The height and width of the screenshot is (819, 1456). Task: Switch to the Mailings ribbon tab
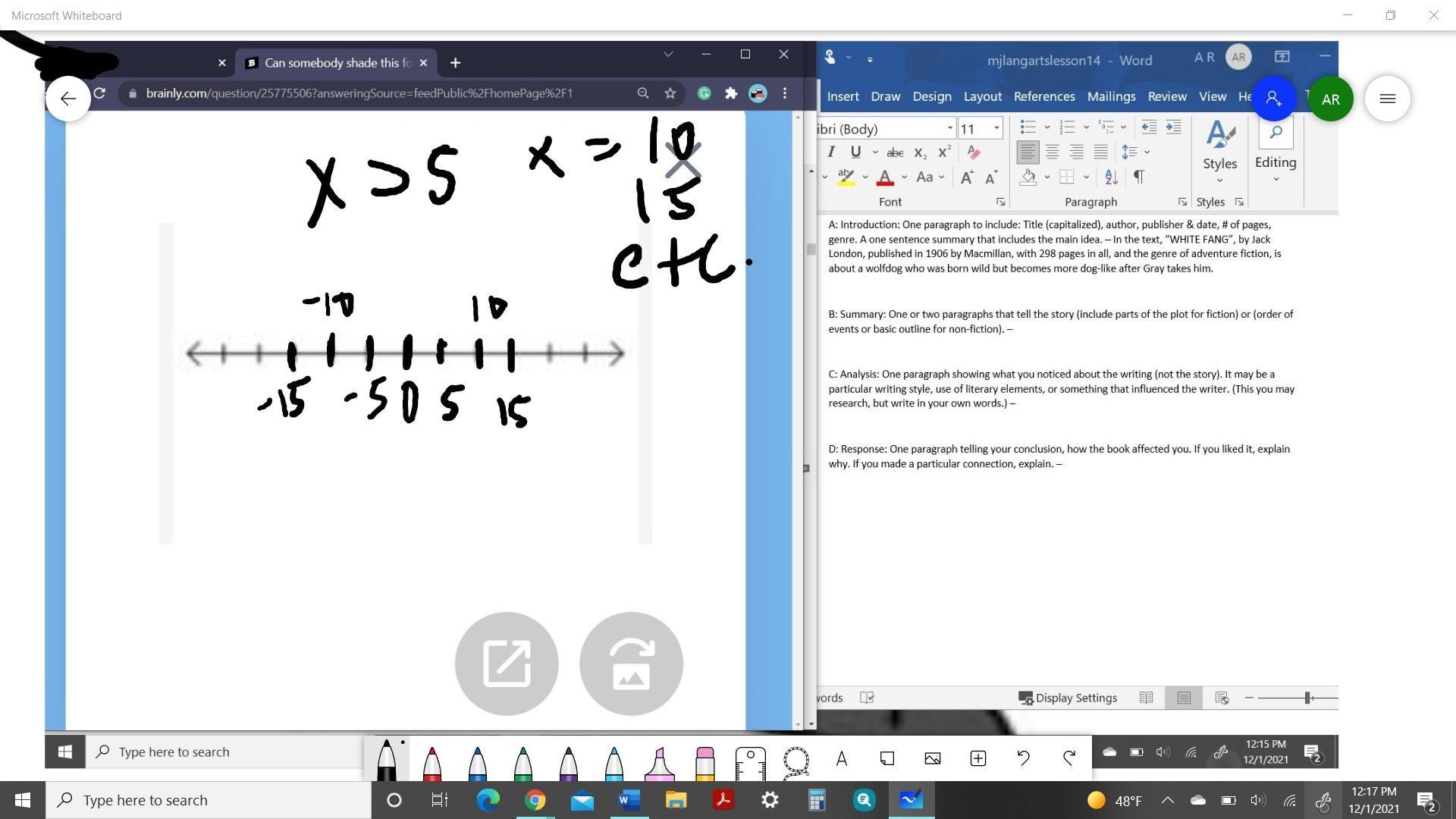tap(1110, 96)
